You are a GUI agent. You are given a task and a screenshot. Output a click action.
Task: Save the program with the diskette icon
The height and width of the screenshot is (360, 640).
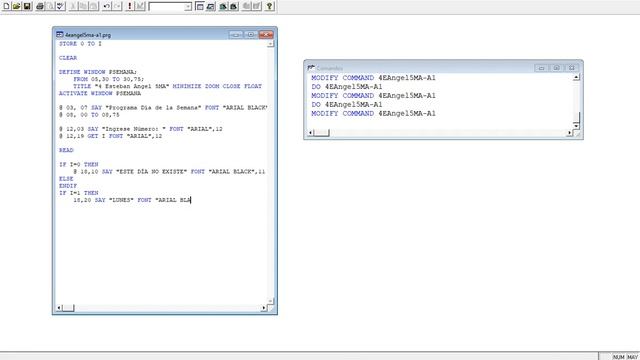coord(27,6)
